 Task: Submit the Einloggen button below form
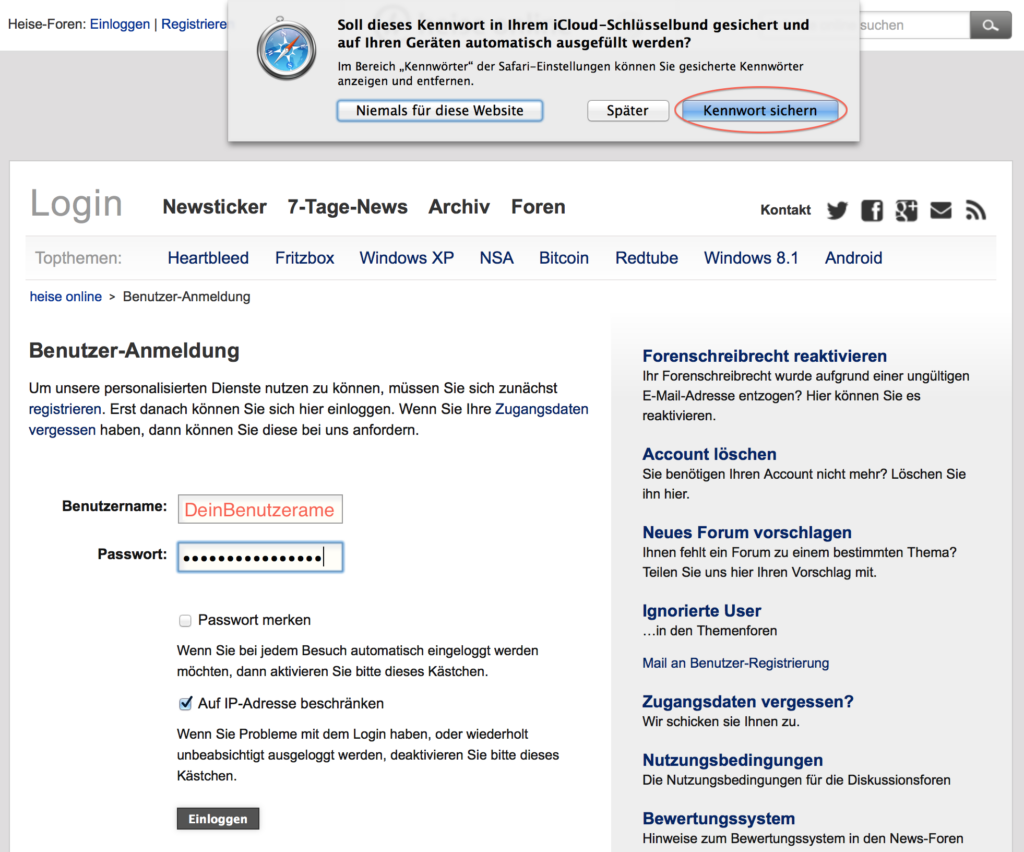pyautogui.click(x=218, y=819)
